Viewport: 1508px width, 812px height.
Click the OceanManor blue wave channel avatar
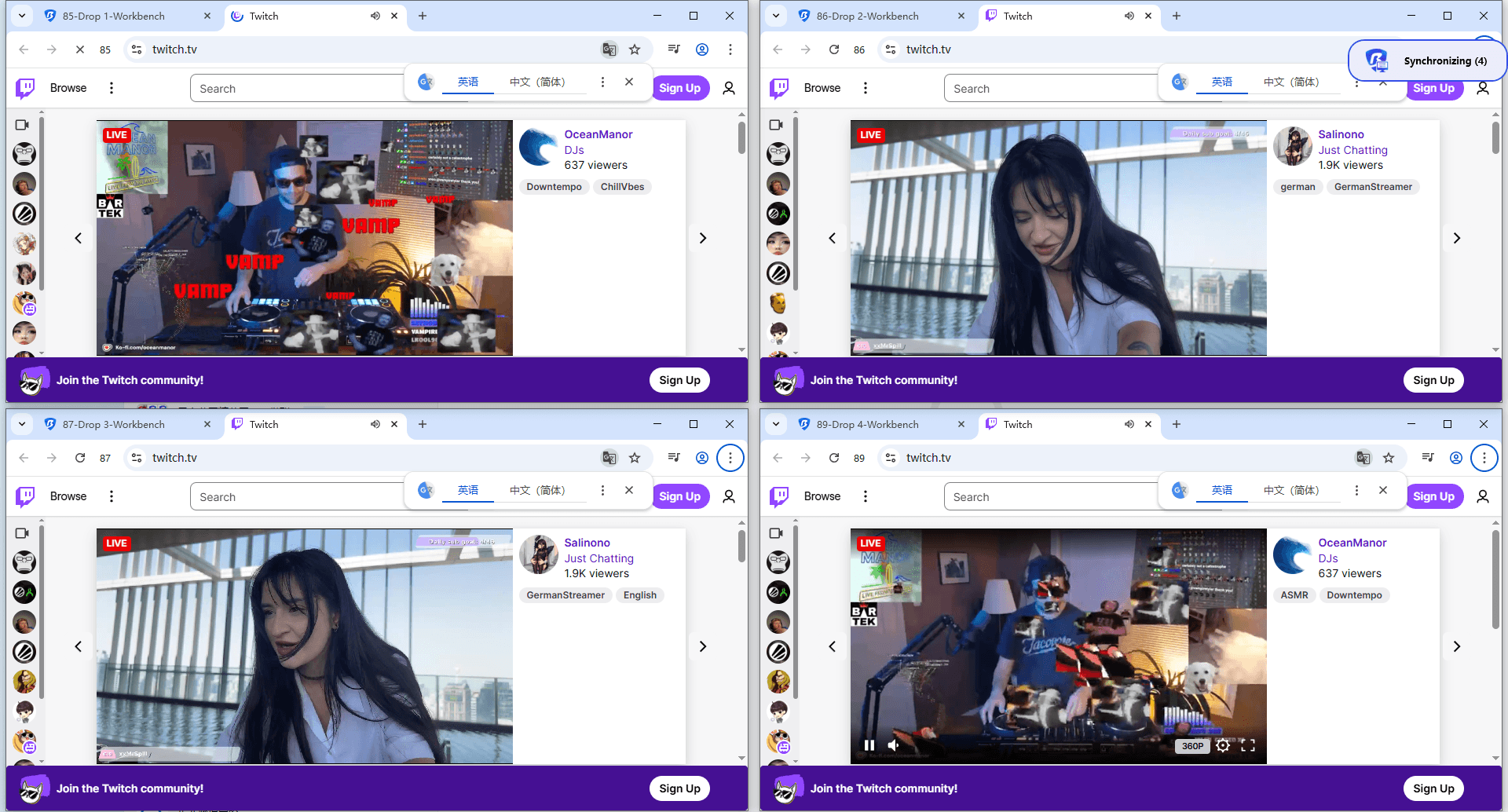pos(539,146)
